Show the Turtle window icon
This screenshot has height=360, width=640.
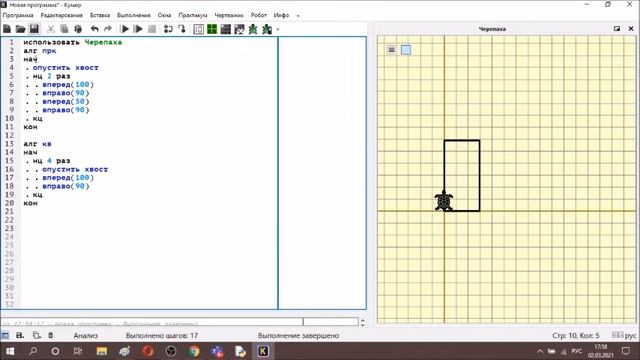pyautogui.click(x=253, y=29)
